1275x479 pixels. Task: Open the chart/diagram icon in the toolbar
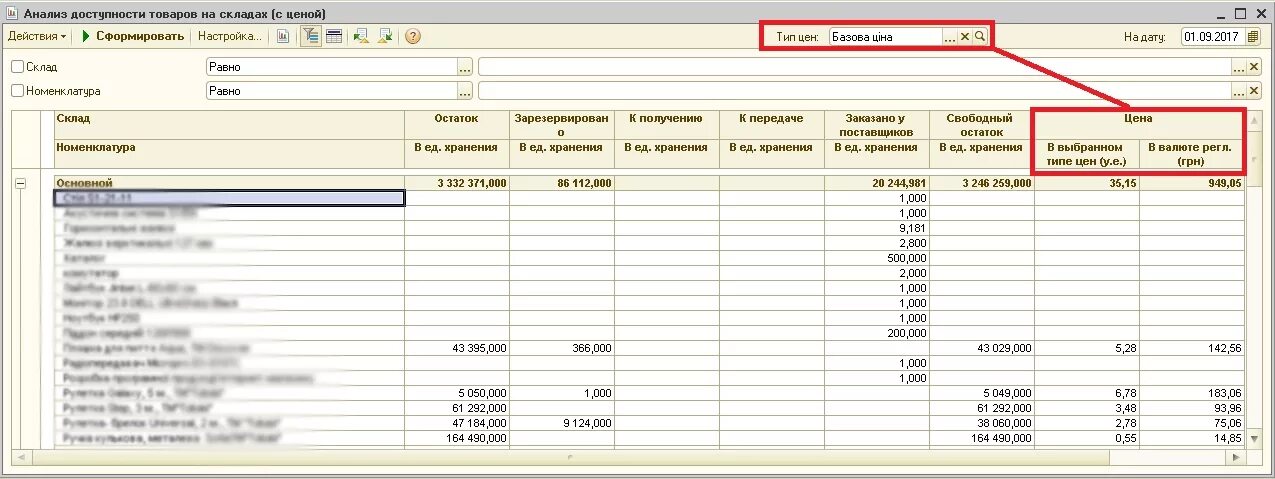pyautogui.click(x=283, y=36)
